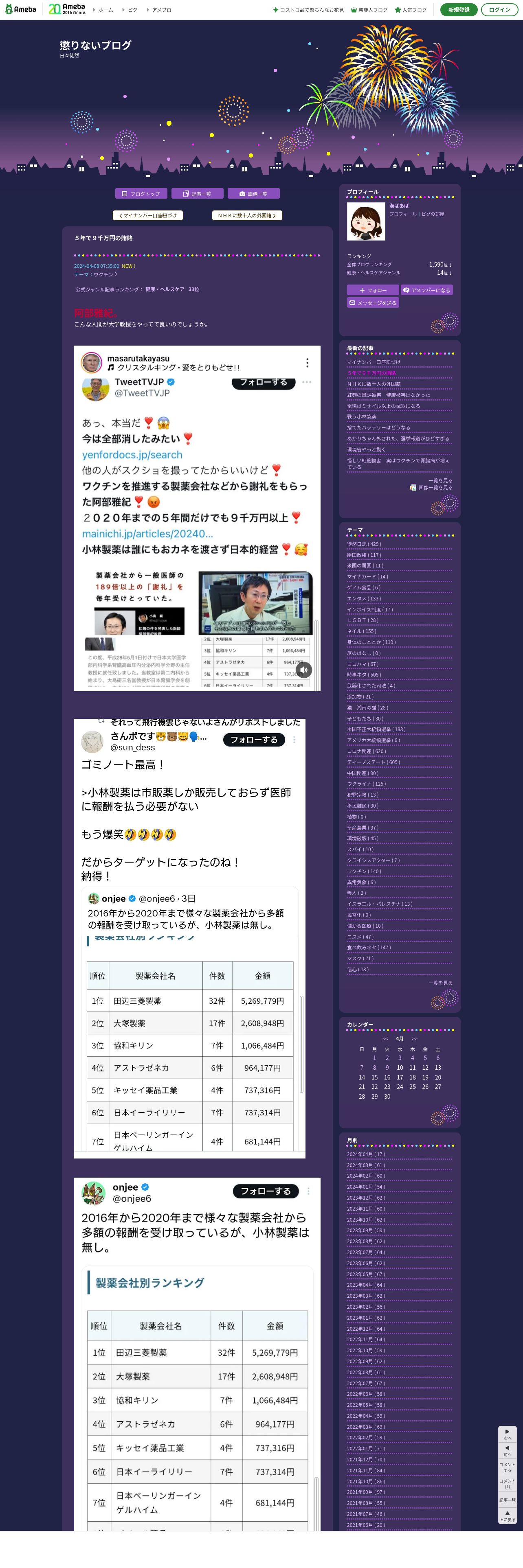Open archive 2023年12月 ( 62 )

366,1198
